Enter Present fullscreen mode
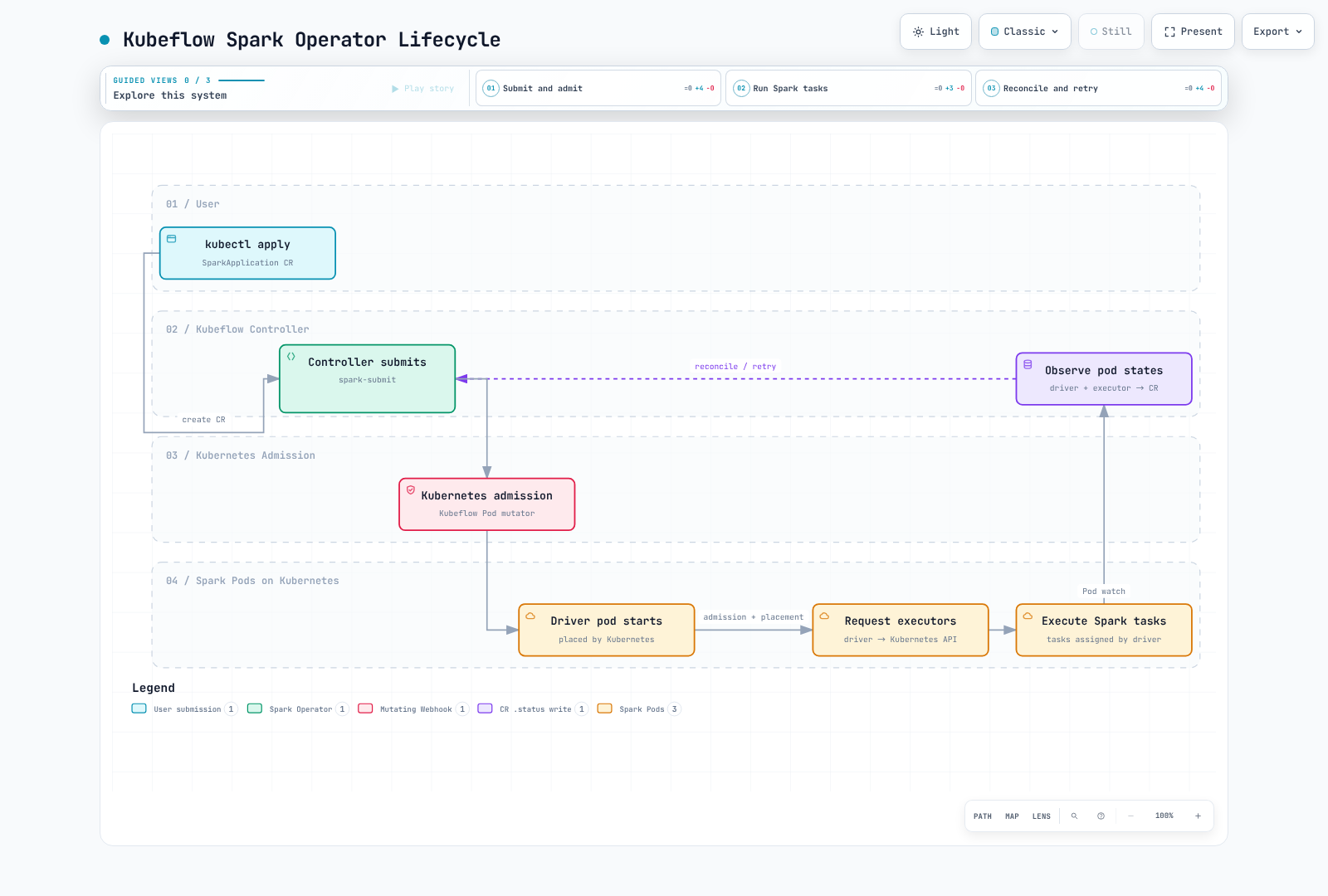 point(1193,32)
